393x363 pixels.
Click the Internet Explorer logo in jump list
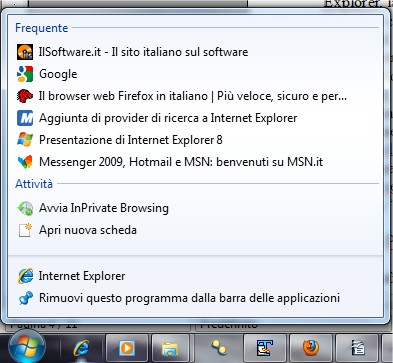click(25, 276)
